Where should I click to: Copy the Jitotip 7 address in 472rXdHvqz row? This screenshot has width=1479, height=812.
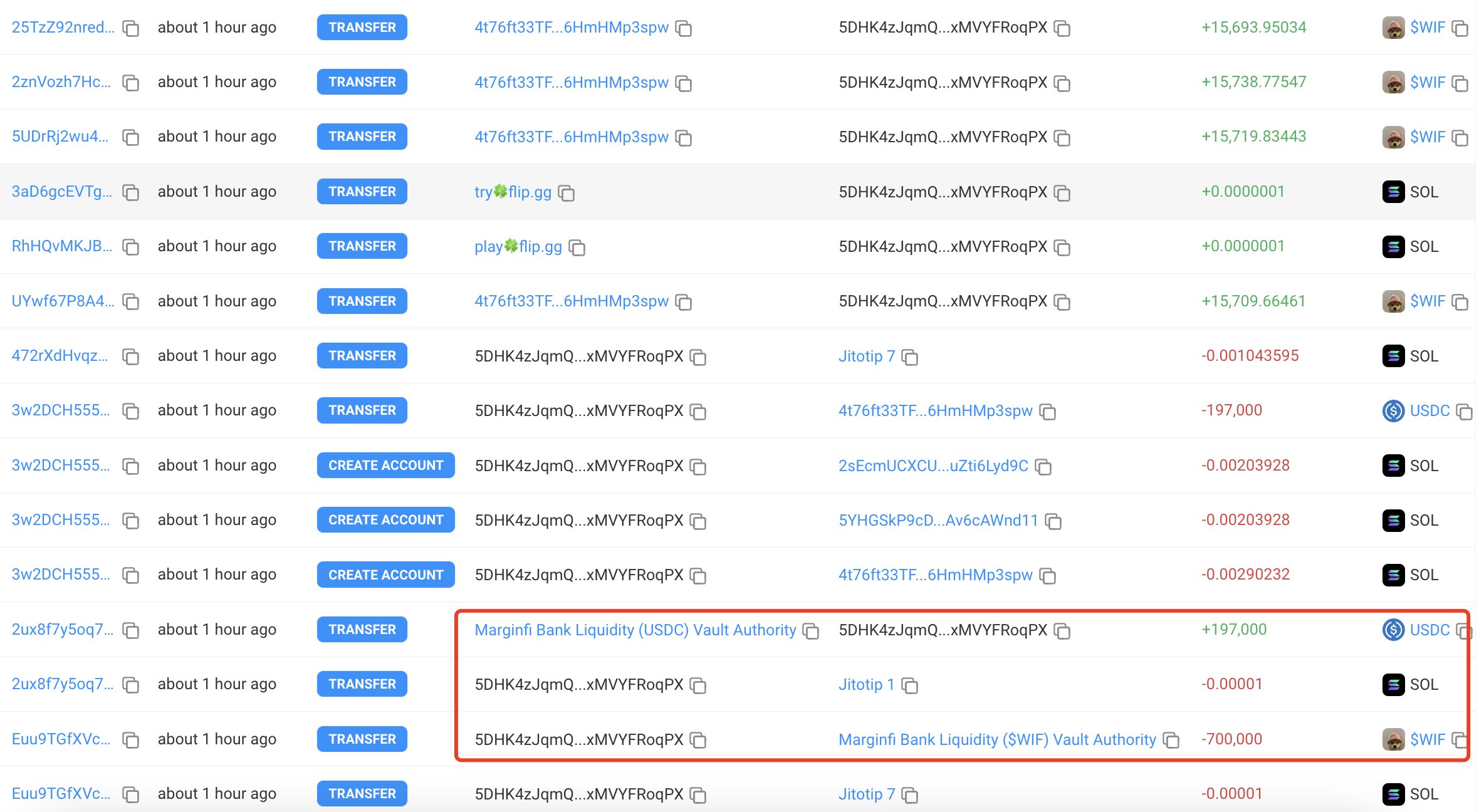[x=910, y=357]
